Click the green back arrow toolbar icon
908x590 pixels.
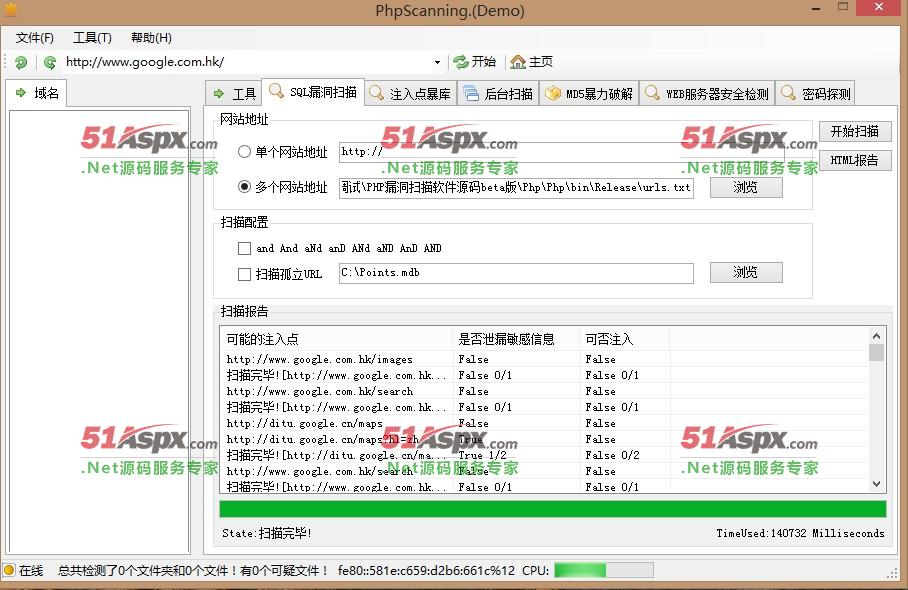[x=21, y=62]
